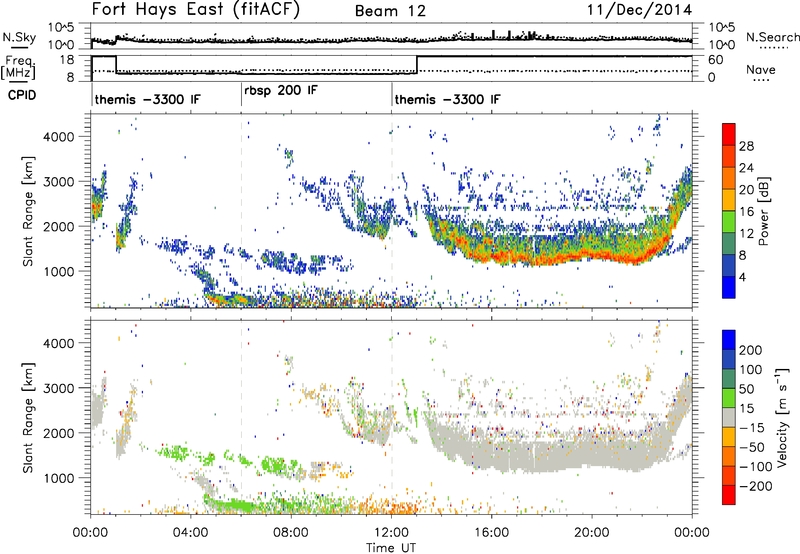Viewport: 800px width, 554px height.
Task: Click the 'Freq. [MHz]' axis label
Action: (18, 67)
